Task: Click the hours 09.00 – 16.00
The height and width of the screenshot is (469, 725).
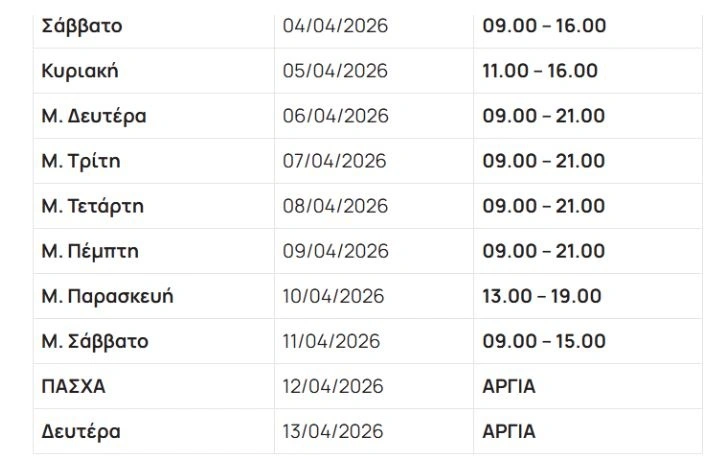Action: [544, 26]
